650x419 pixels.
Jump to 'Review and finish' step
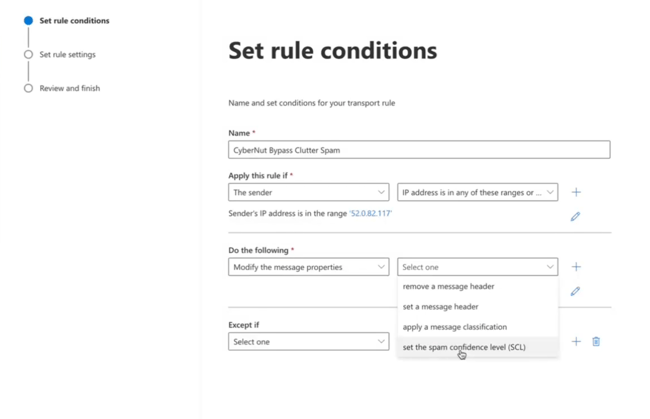click(x=69, y=88)
